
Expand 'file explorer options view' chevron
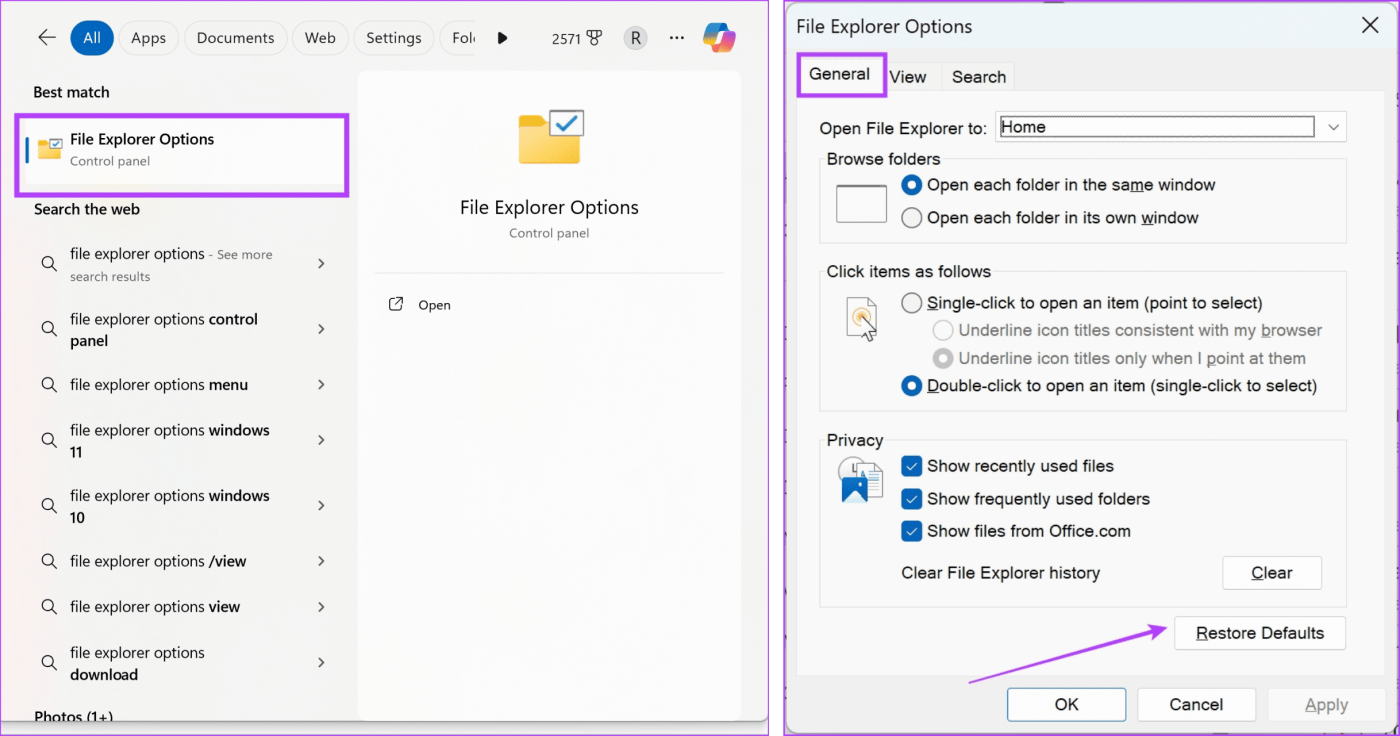click(x=321, y=607)
